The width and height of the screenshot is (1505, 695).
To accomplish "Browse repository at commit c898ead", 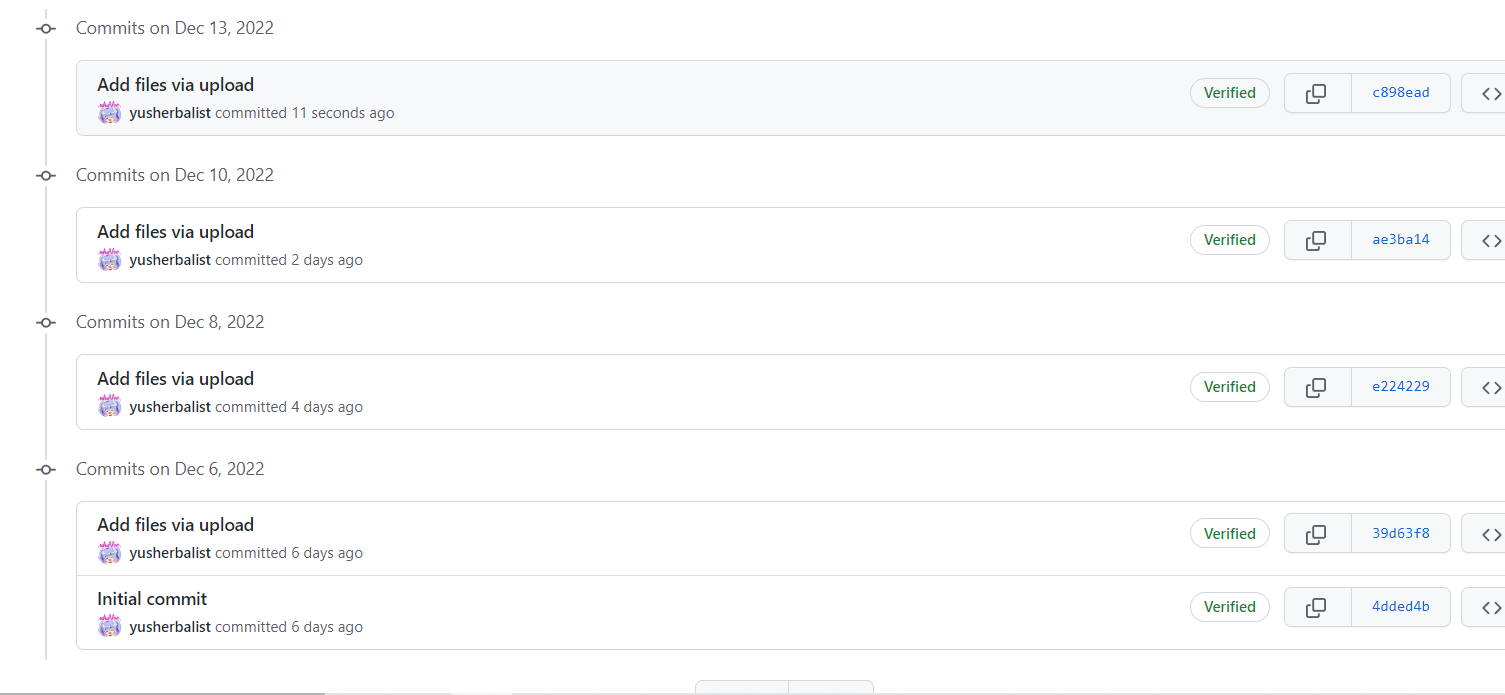I will coord(1490,93).
